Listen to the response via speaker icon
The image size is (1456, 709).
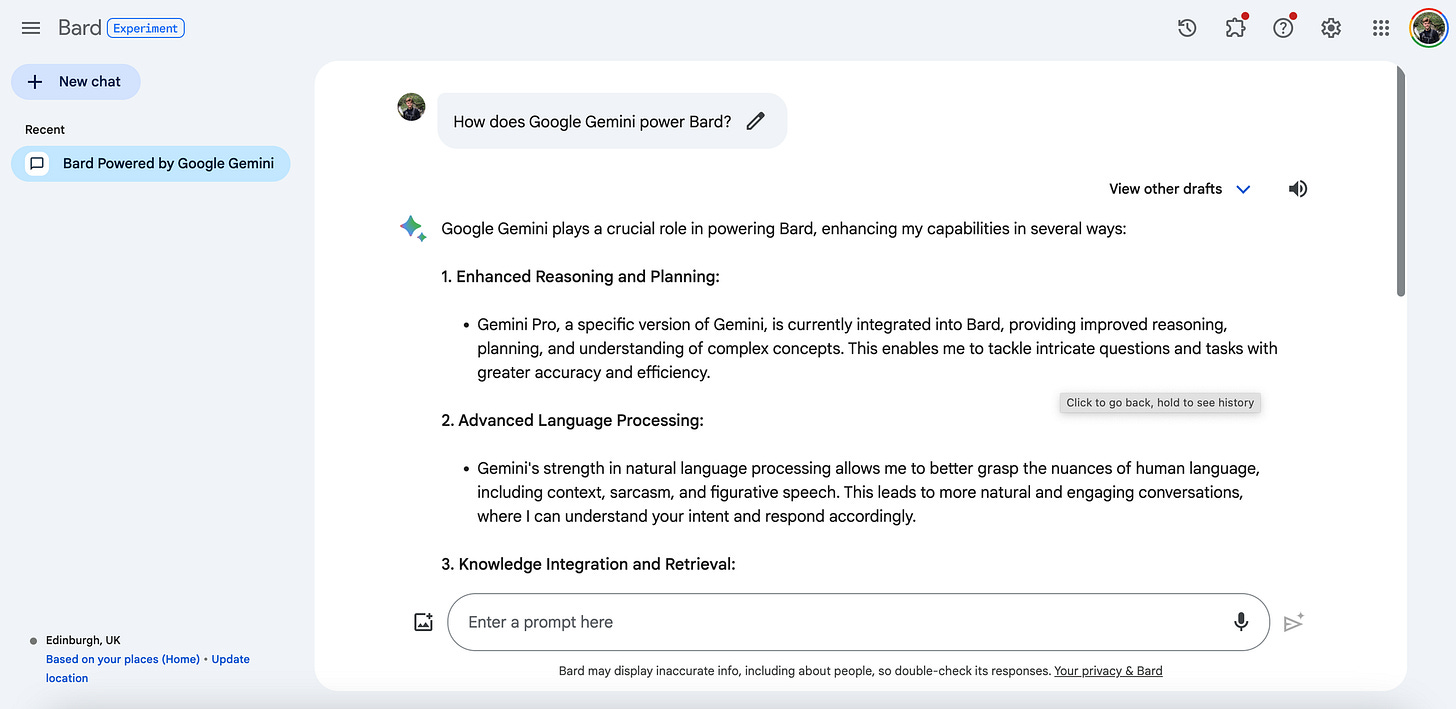coord(1297,188)
